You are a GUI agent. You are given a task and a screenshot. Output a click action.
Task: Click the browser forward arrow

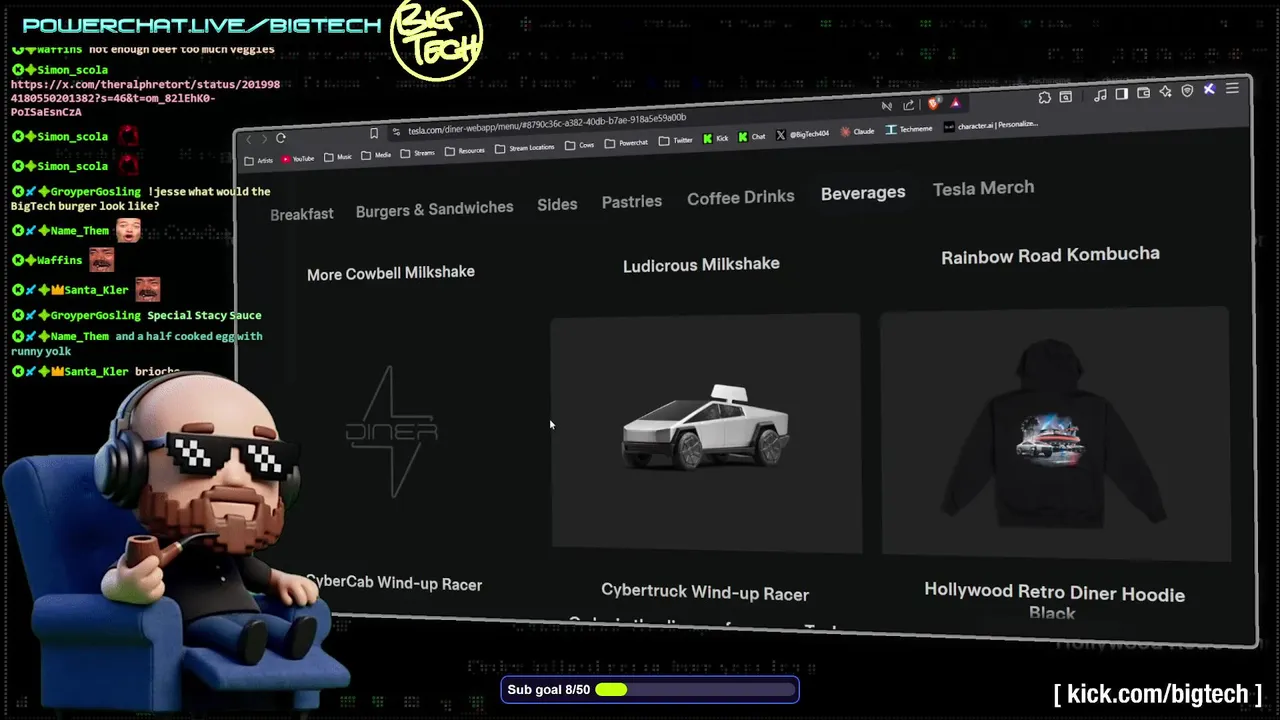[x=263, y=139]
